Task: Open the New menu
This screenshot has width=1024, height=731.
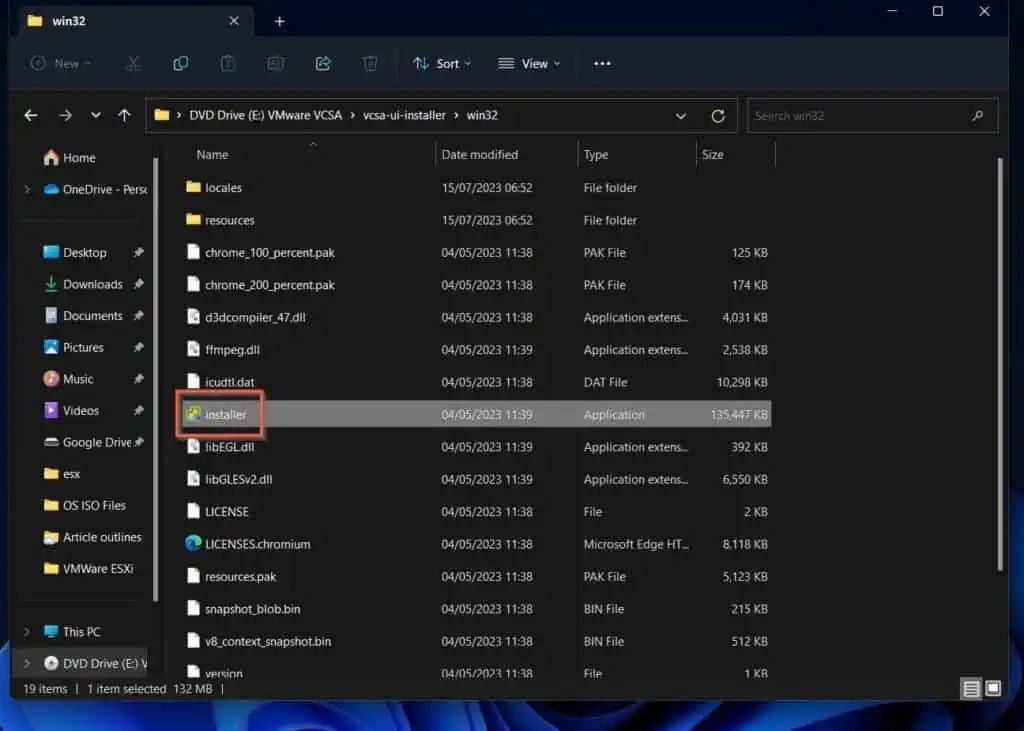Action: point(60,63)
